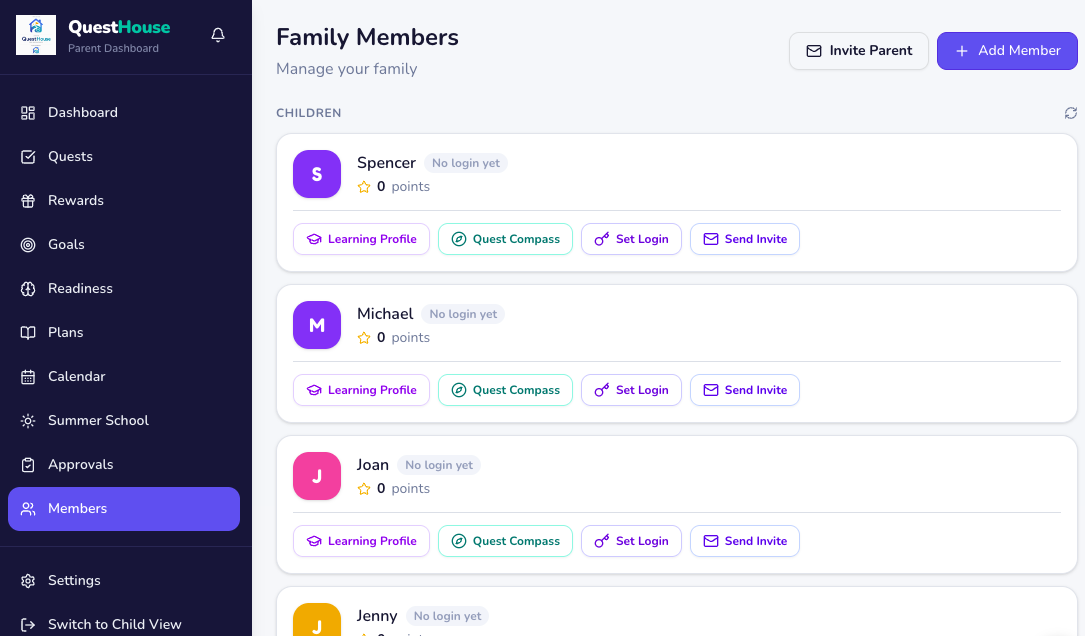Screen dimensions: 1085x636
Task: Click Michael's "No login yet" badge
Action: [463, 314]
